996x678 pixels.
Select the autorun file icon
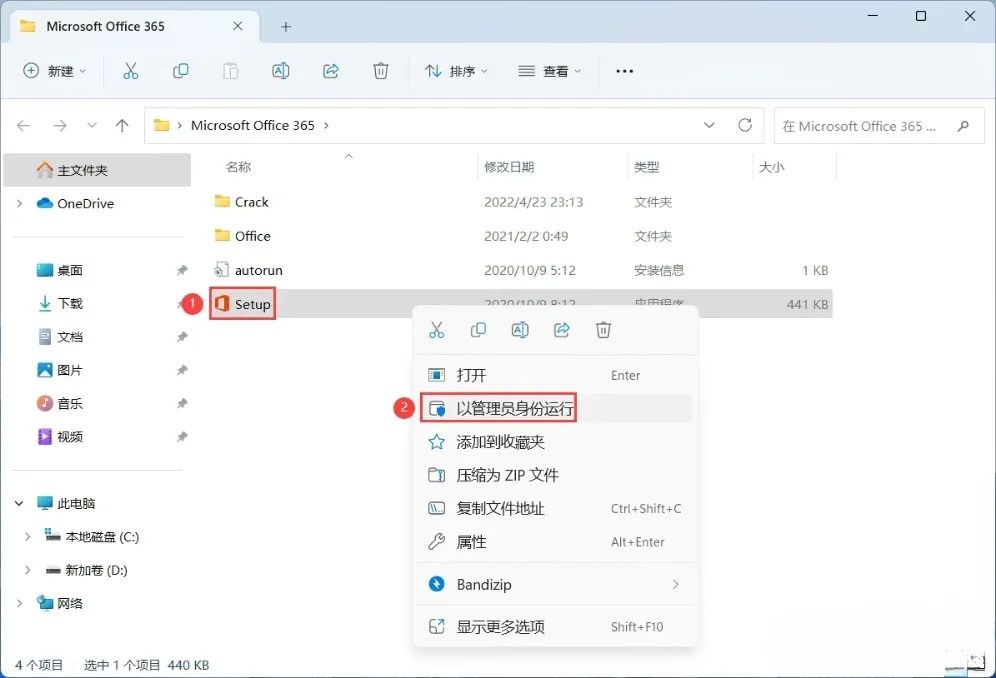point(221,269)
